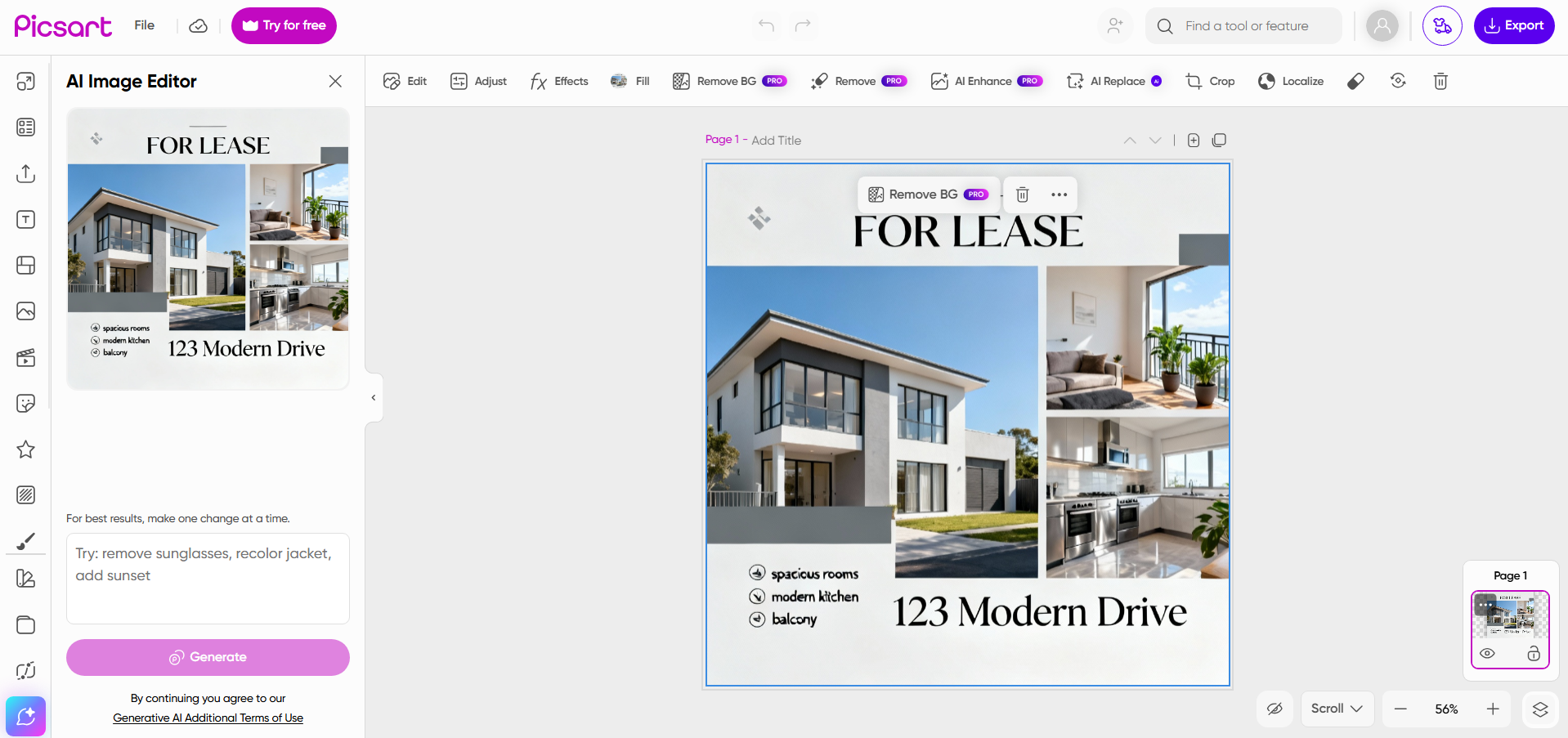The image size is (1568, 738).
Task: Select Remove BG in the top toolbar
Action: point(729,81)
